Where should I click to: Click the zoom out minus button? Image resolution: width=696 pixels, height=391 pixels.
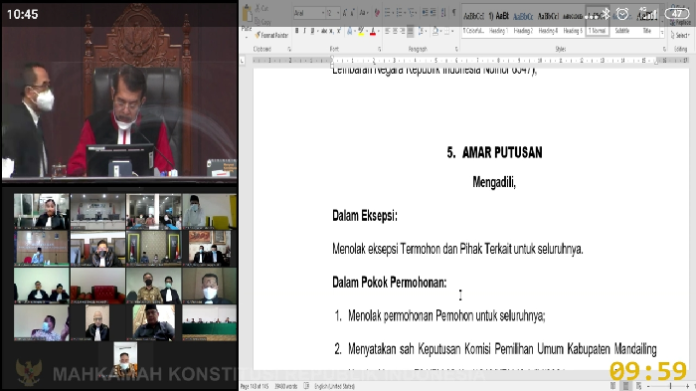click(x=649, y=387)
